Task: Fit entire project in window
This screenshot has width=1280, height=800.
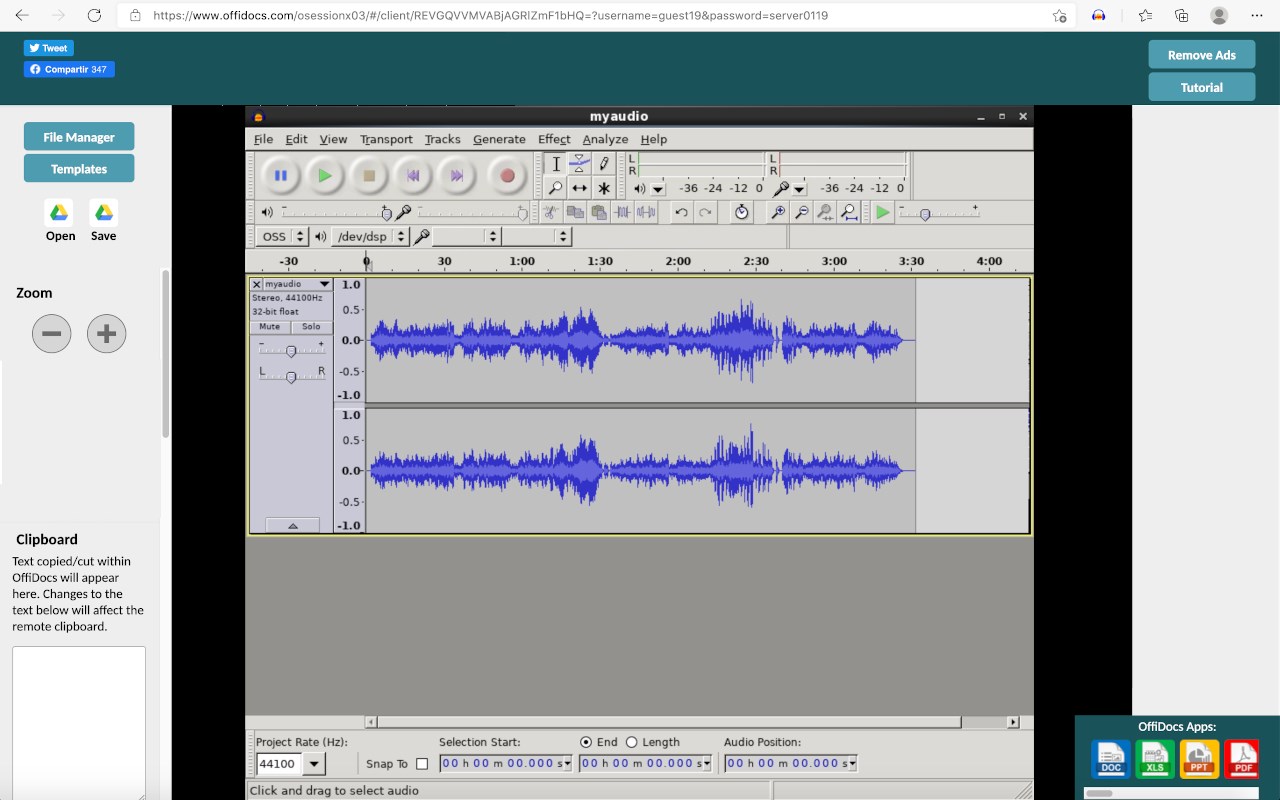Action: [849, 212]
